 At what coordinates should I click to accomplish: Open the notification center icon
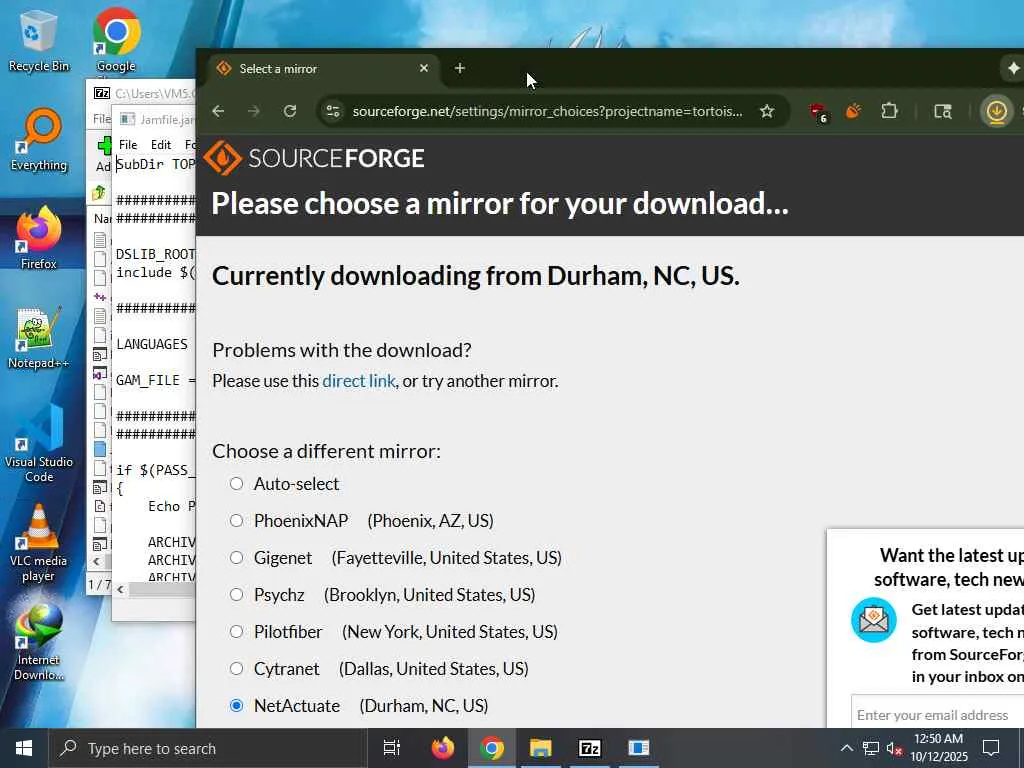coord(991,748)
